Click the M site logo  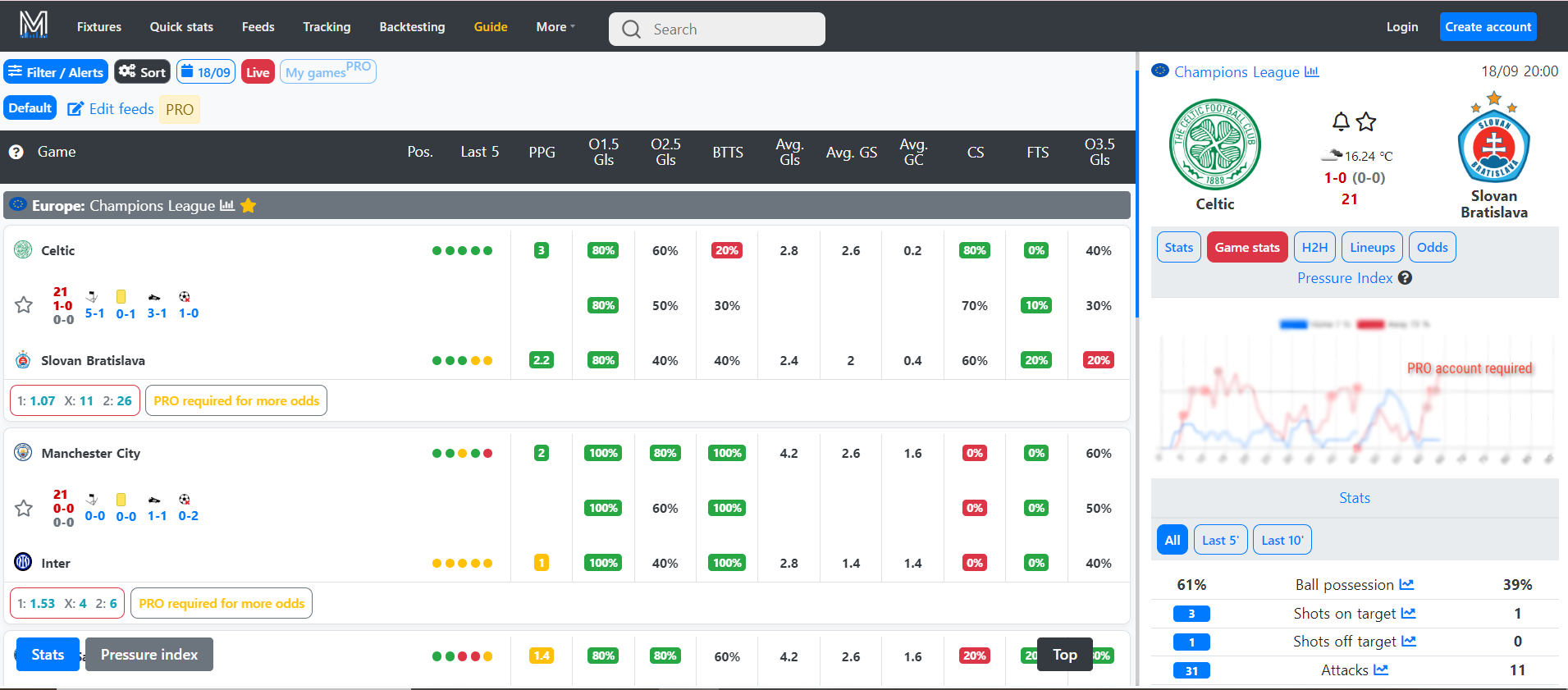(34, 25)
